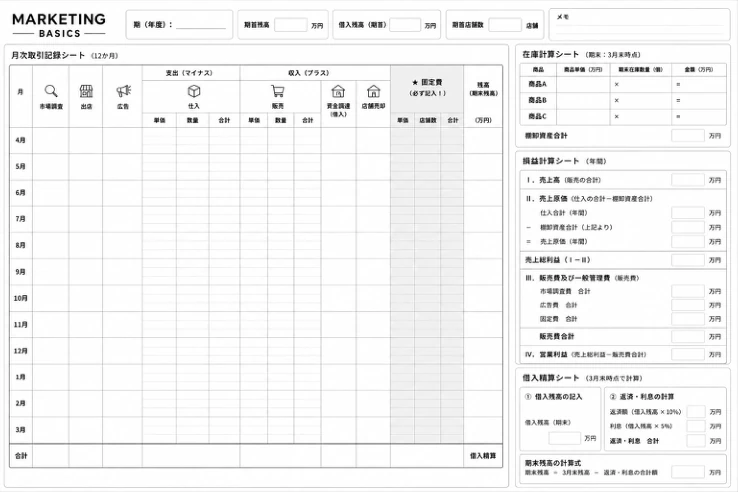The height and width of the screenshot is (492, 738).
Task: Click the 市場調査費 合計 amount box
Action: (x=688, y=291)
